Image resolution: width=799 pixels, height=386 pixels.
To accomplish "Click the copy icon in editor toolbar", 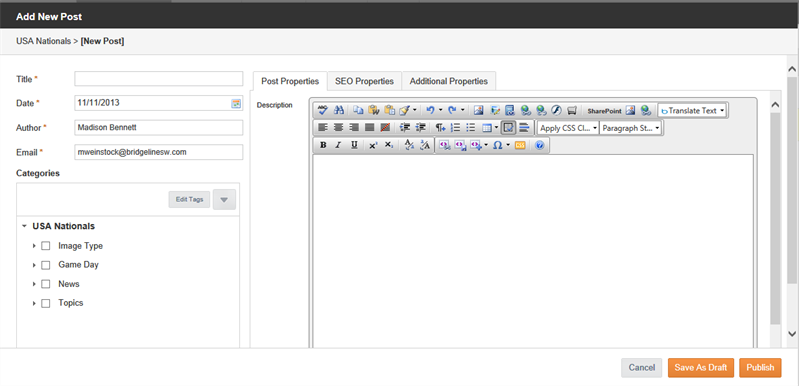I will (359, 110).
